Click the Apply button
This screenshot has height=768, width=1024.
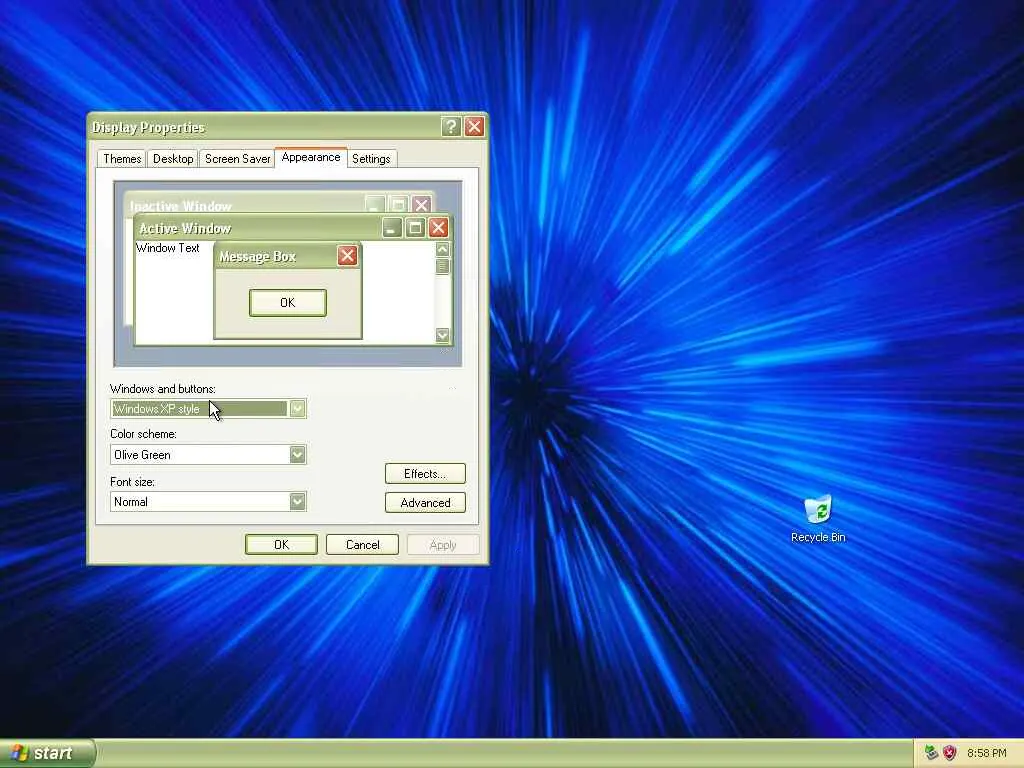pos(443,545)
